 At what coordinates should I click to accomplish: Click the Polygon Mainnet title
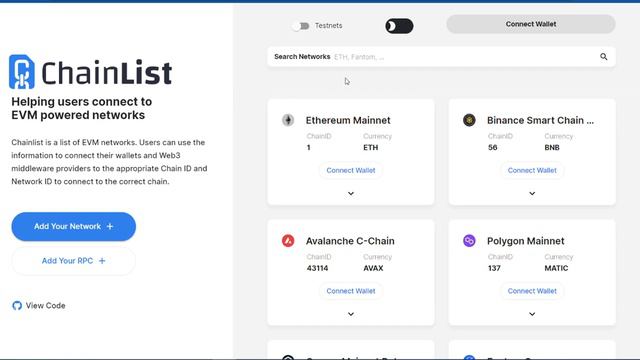click(x=526, y=241)
